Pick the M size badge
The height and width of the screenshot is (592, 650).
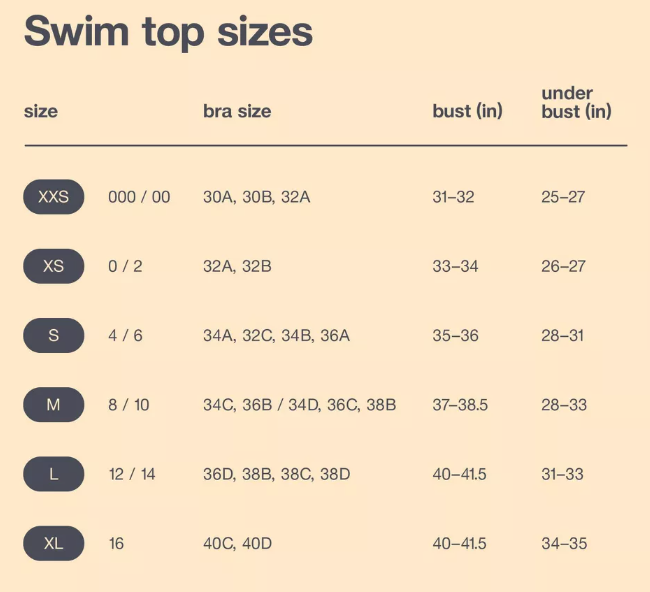point(53,405)
